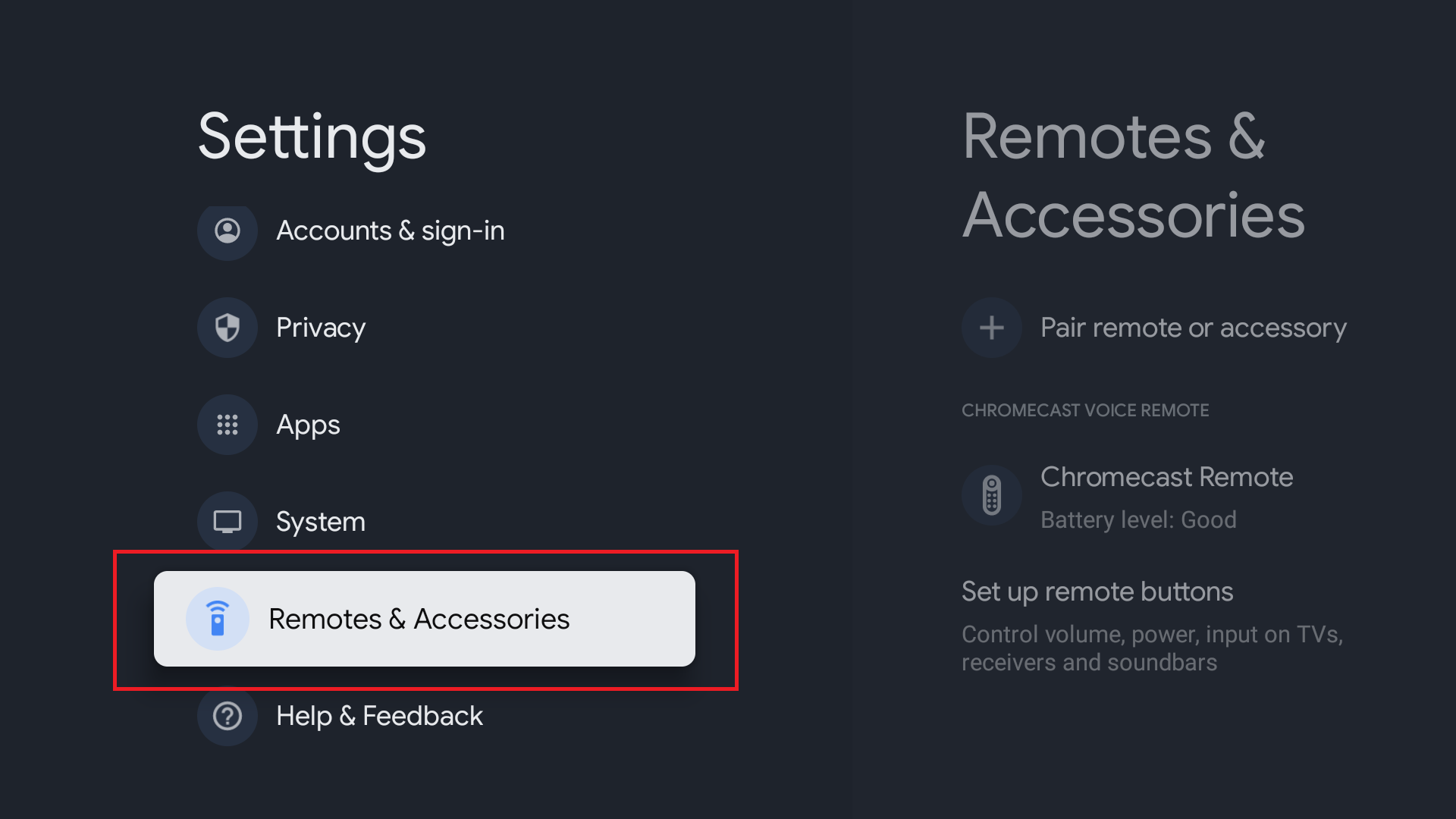Select the Apps menu entry
The width and height of the screenshot is (1456, 819).
click(308, 425)
